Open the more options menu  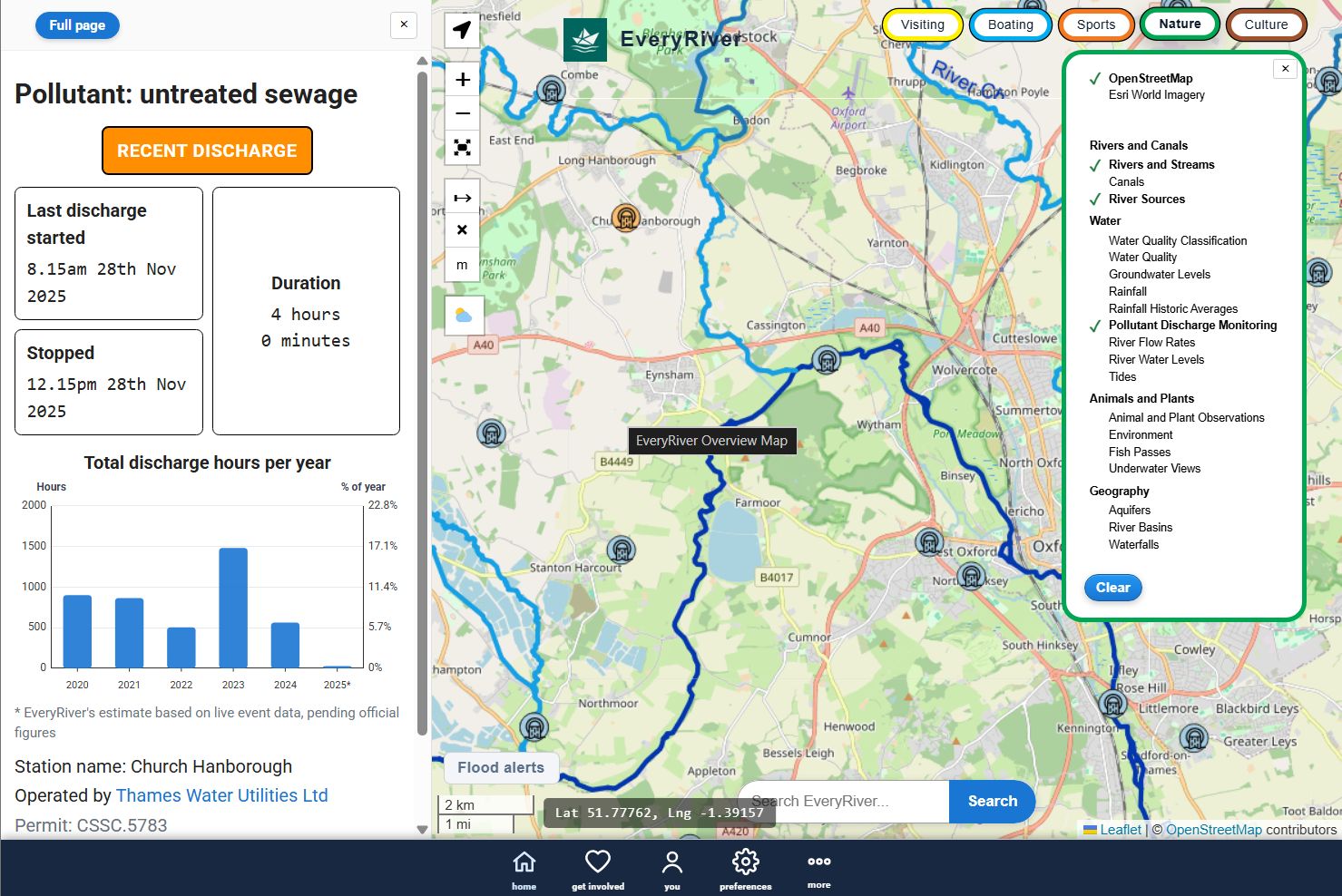pyautogui.click(x=818, y=869)
